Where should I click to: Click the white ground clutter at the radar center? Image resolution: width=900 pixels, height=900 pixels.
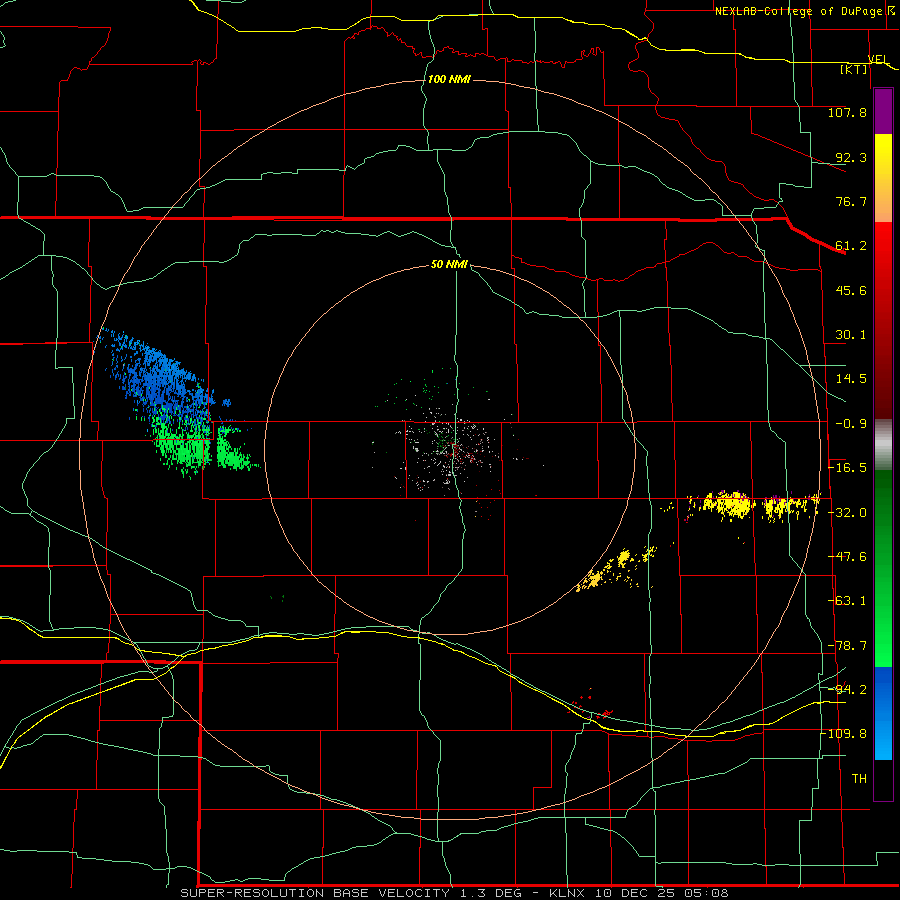[451, 451]
